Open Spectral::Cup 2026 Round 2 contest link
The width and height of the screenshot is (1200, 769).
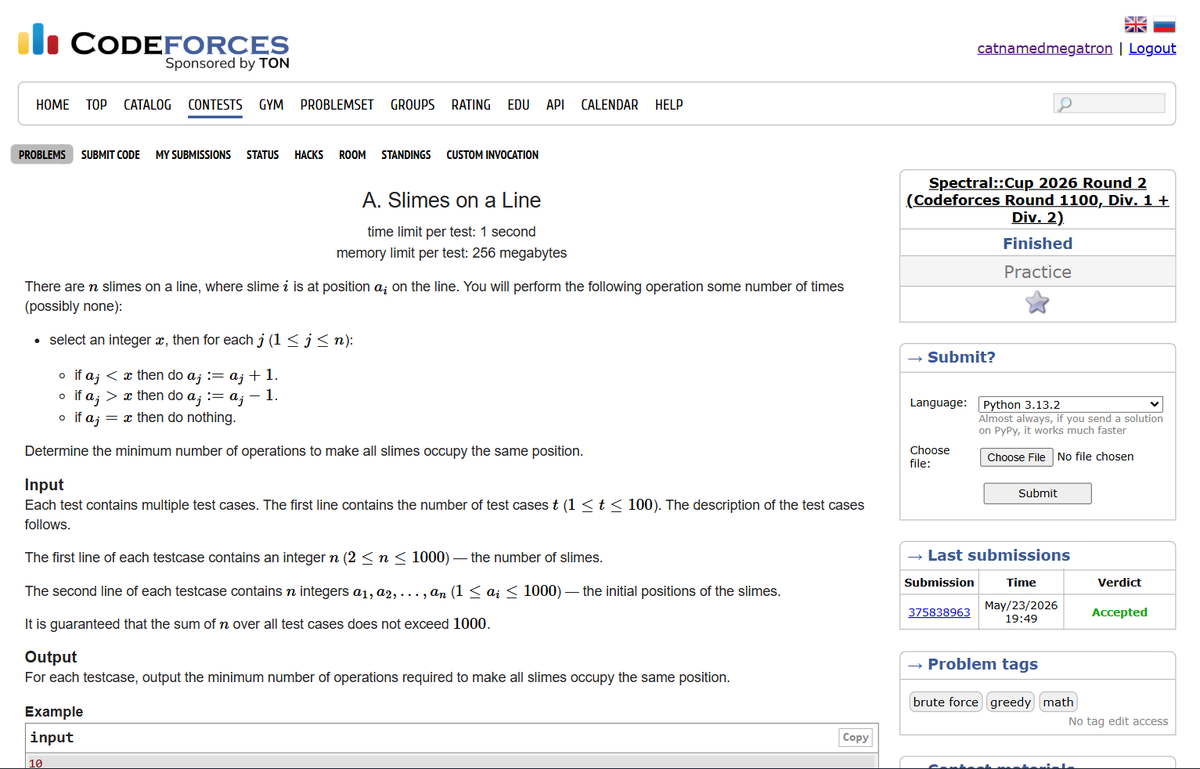1038,200
